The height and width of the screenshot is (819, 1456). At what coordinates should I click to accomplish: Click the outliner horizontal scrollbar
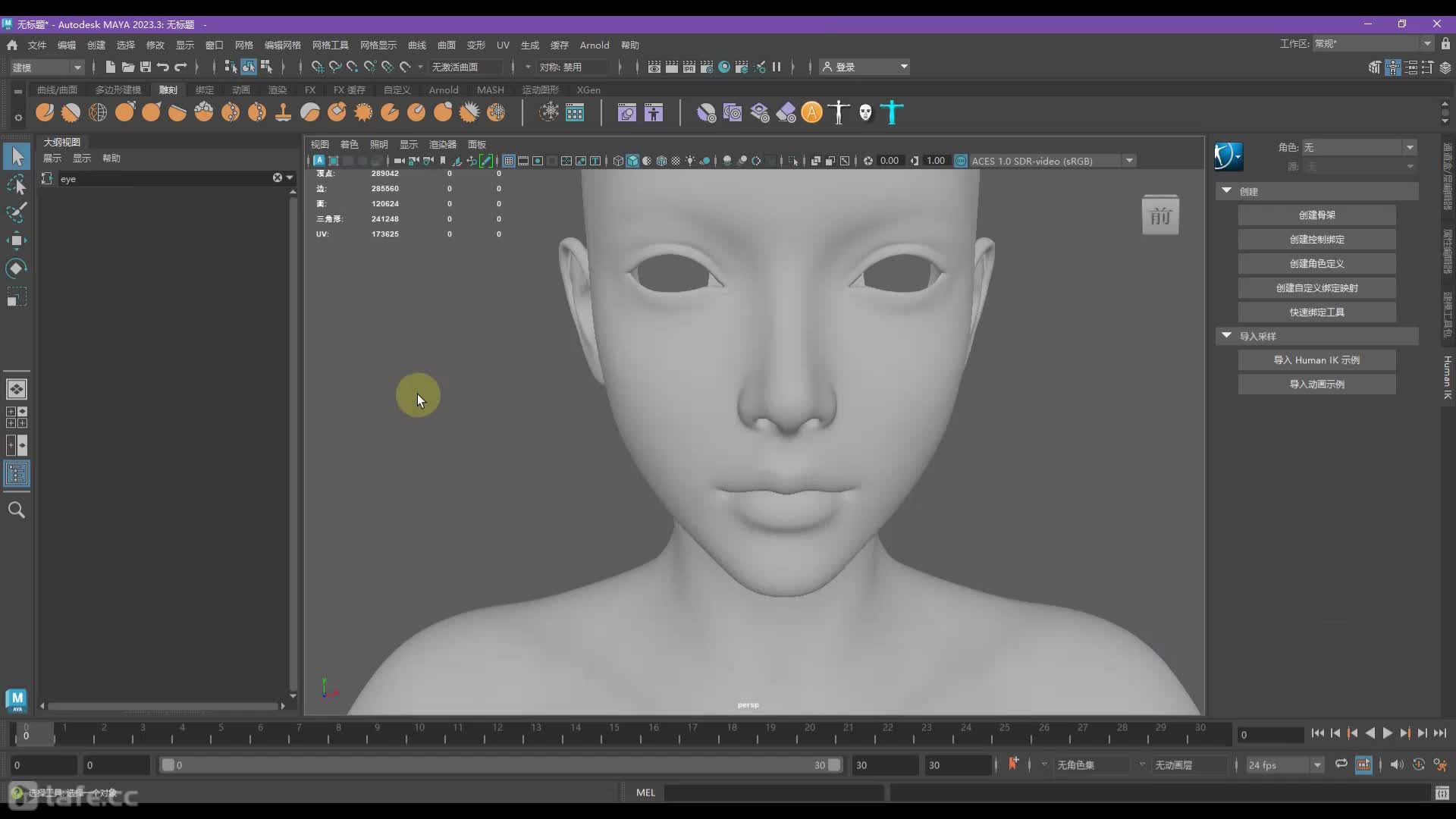pyautogui.click(x=163, y=706)
